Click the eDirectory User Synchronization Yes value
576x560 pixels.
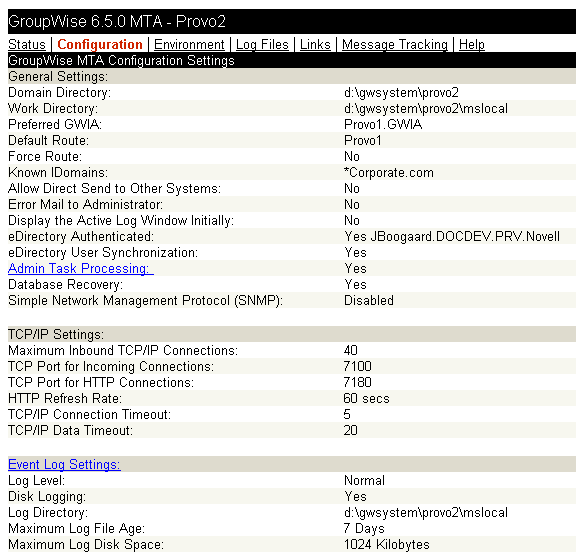coord(356,253)
